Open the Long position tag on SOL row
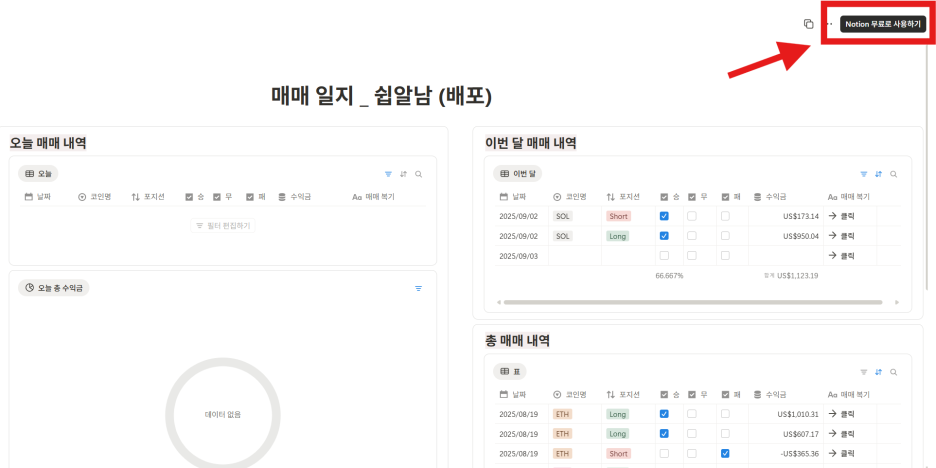 [x=619, y=236]
